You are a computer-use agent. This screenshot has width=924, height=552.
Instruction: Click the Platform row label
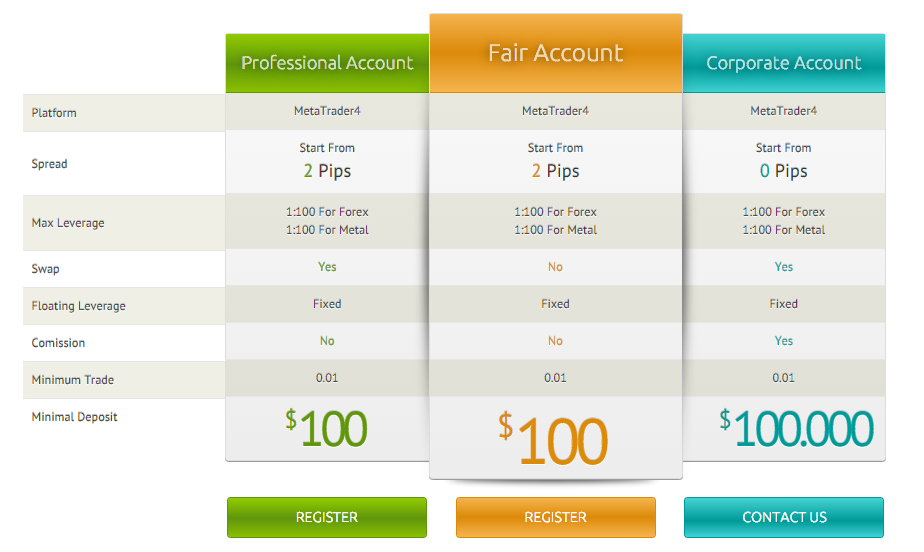click(54, 113)
